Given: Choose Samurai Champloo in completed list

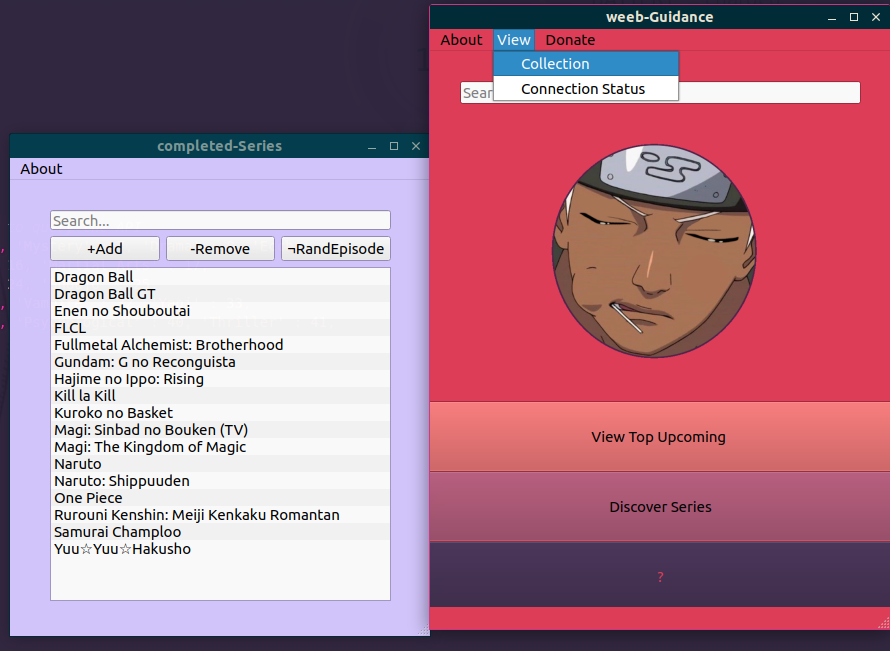Looking at the screenshot, I should click(x=117, y=532).
